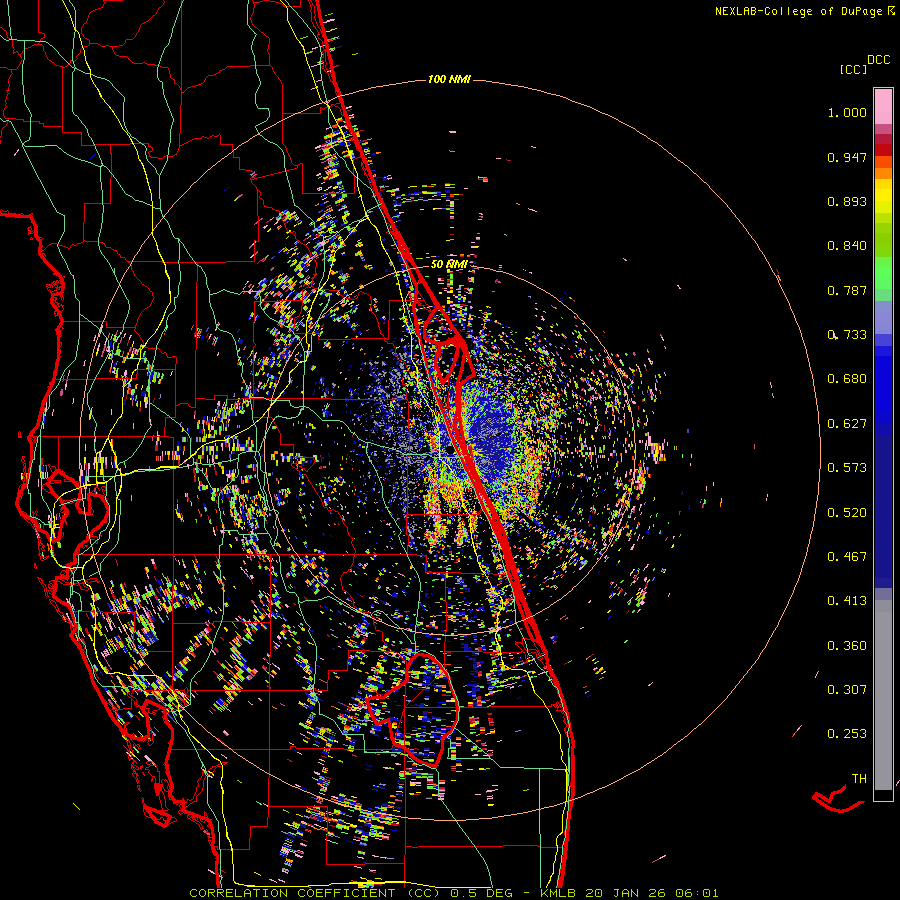The width and height of the screenshot is (900, 900).
Task: Select the 1.000 legend value
Action: point(847,112)
